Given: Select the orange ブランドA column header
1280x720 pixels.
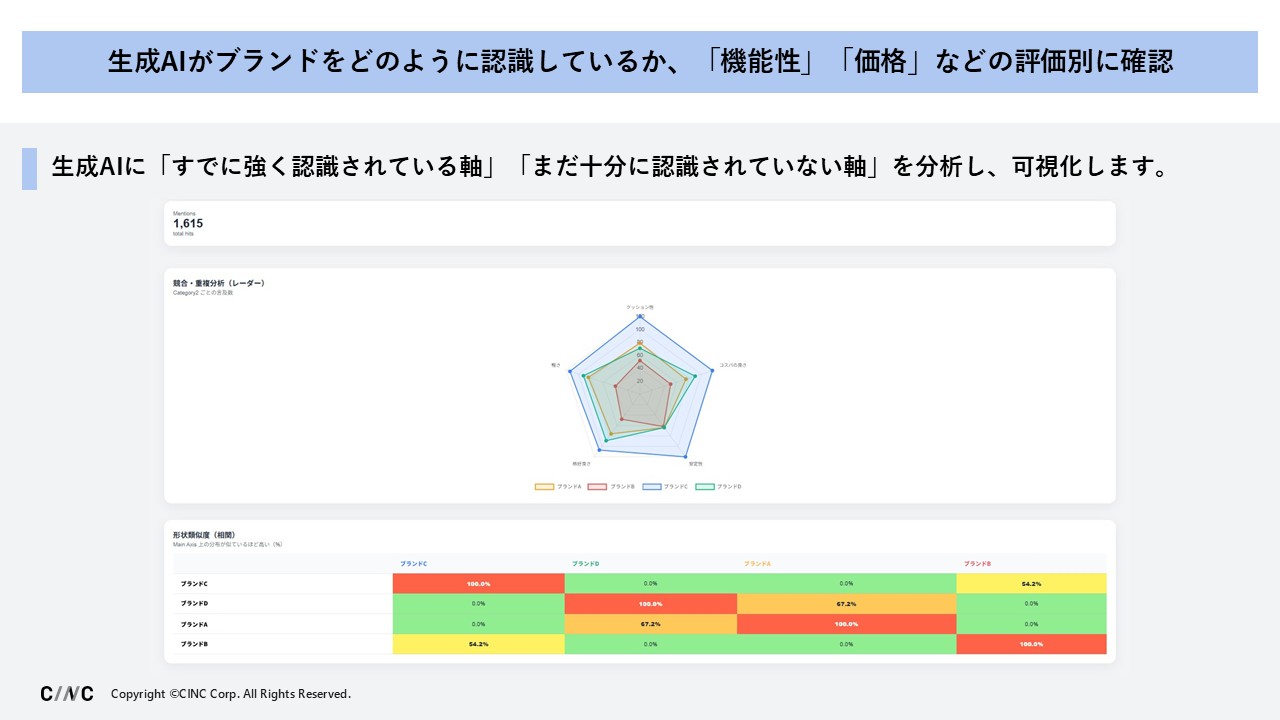Looking at the screenshot, I should pos(757,564).
